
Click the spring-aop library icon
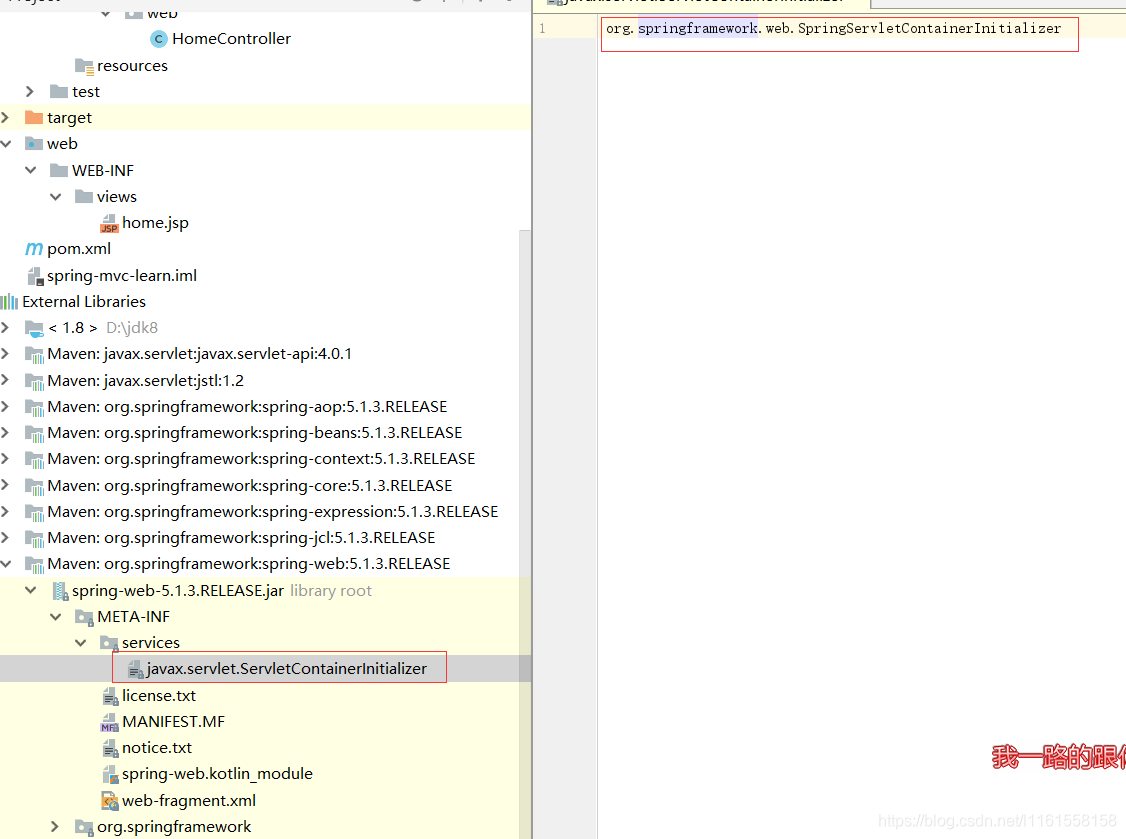coord(34,407)
